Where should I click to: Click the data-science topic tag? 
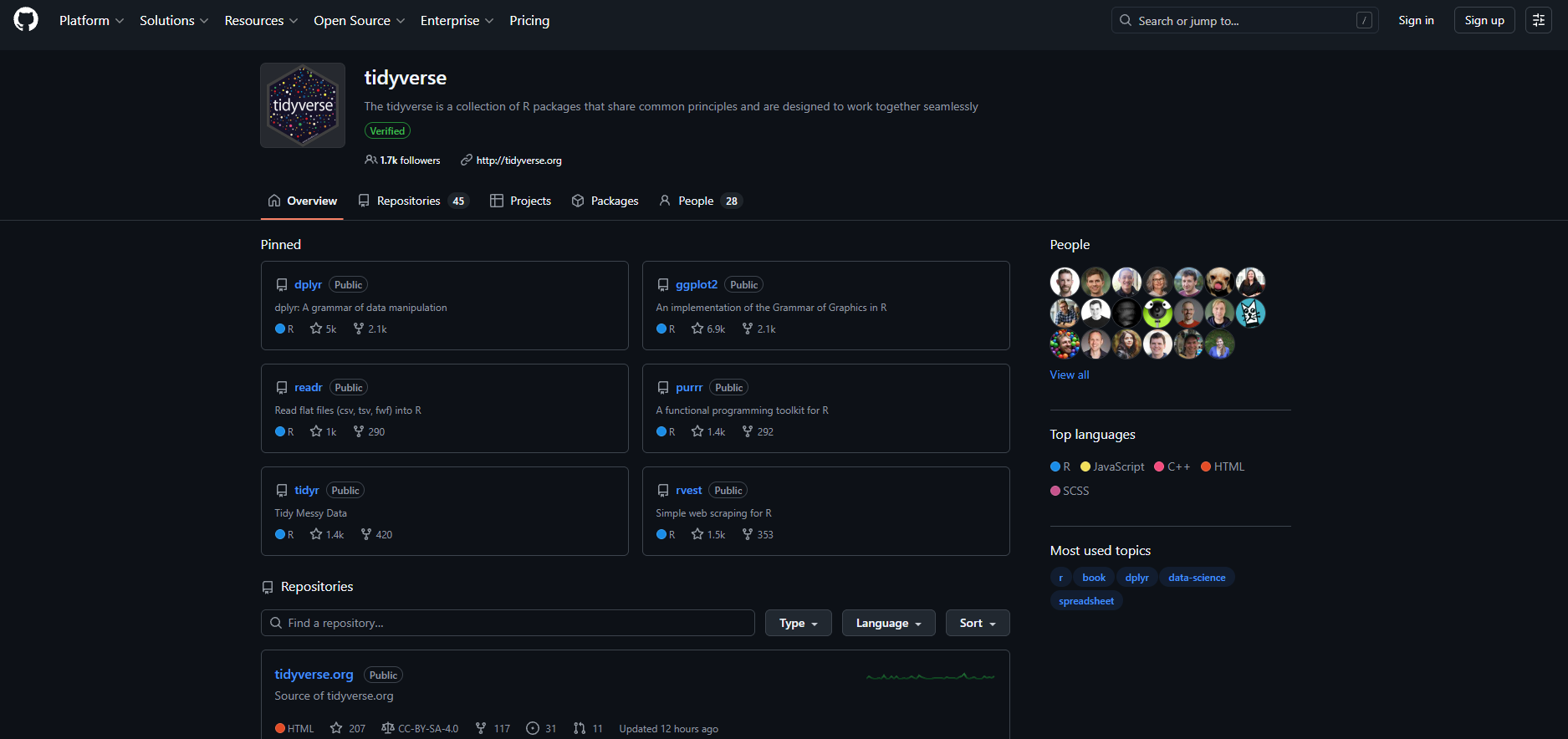(1197, 578)
